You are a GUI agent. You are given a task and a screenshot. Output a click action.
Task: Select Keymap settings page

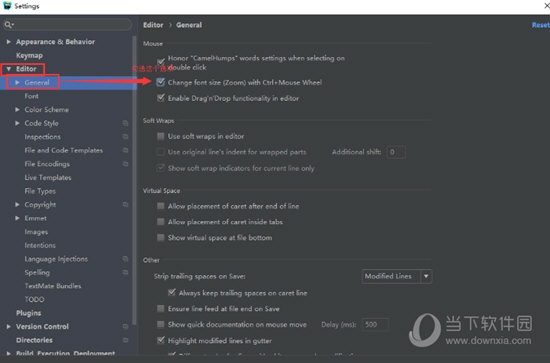(29, 55)
